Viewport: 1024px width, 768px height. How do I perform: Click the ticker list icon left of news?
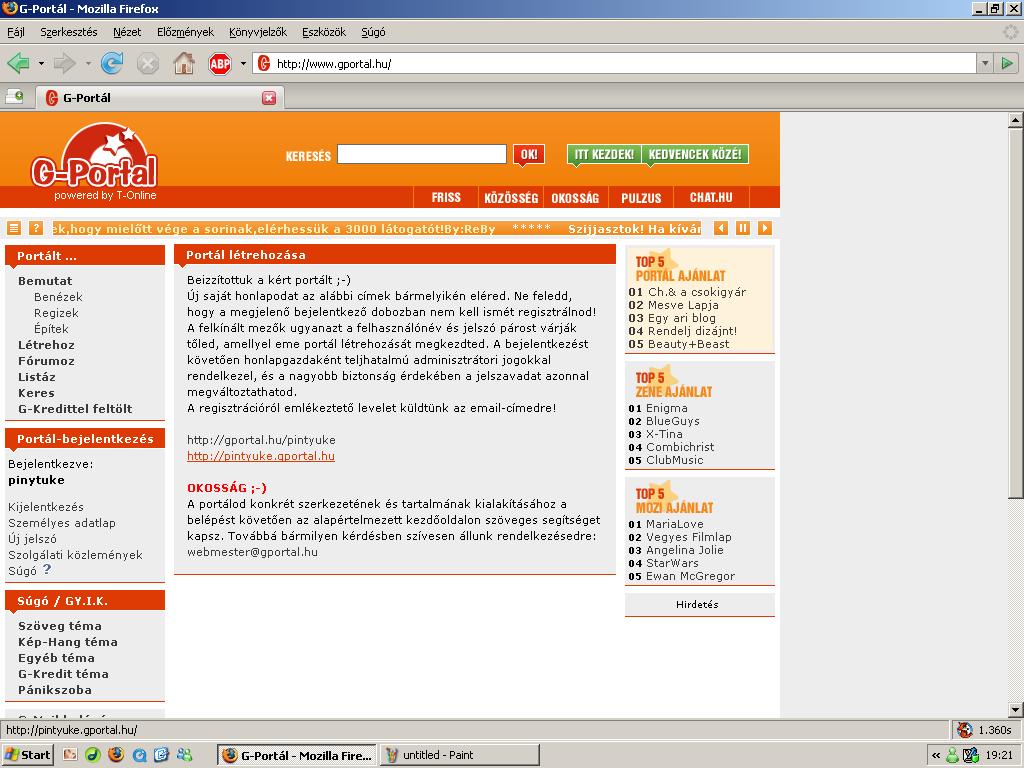coord(14,228)
